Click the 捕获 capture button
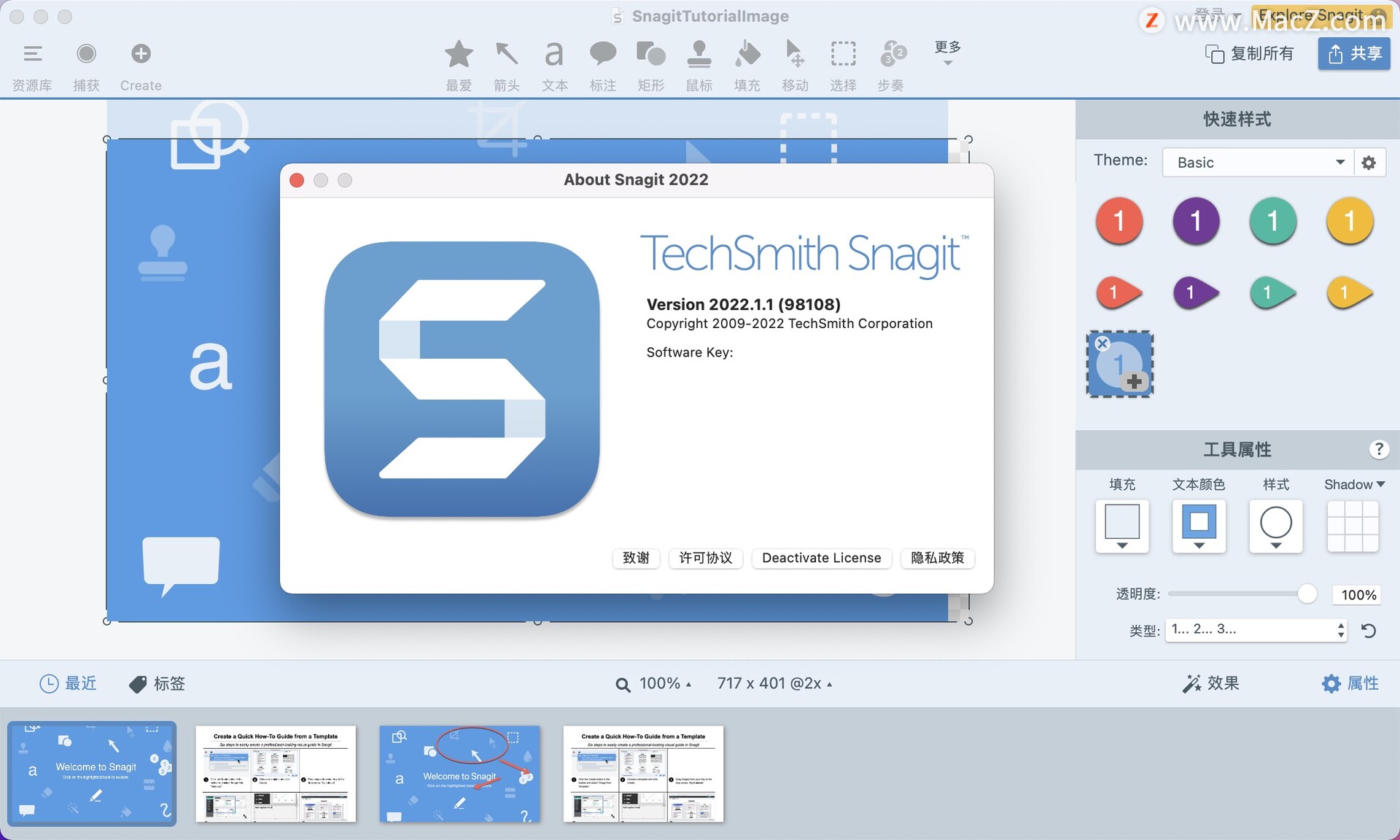The width and height of the screenshot is (1400, 840). pyautogui.click(x=86, y=66)
